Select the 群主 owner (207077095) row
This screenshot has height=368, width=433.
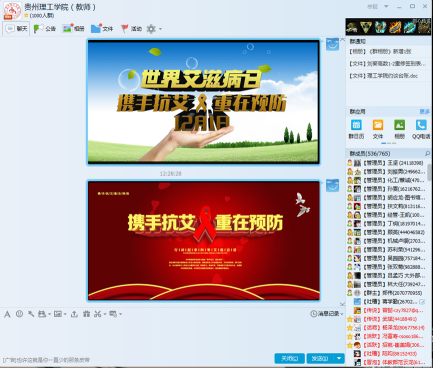386,293
